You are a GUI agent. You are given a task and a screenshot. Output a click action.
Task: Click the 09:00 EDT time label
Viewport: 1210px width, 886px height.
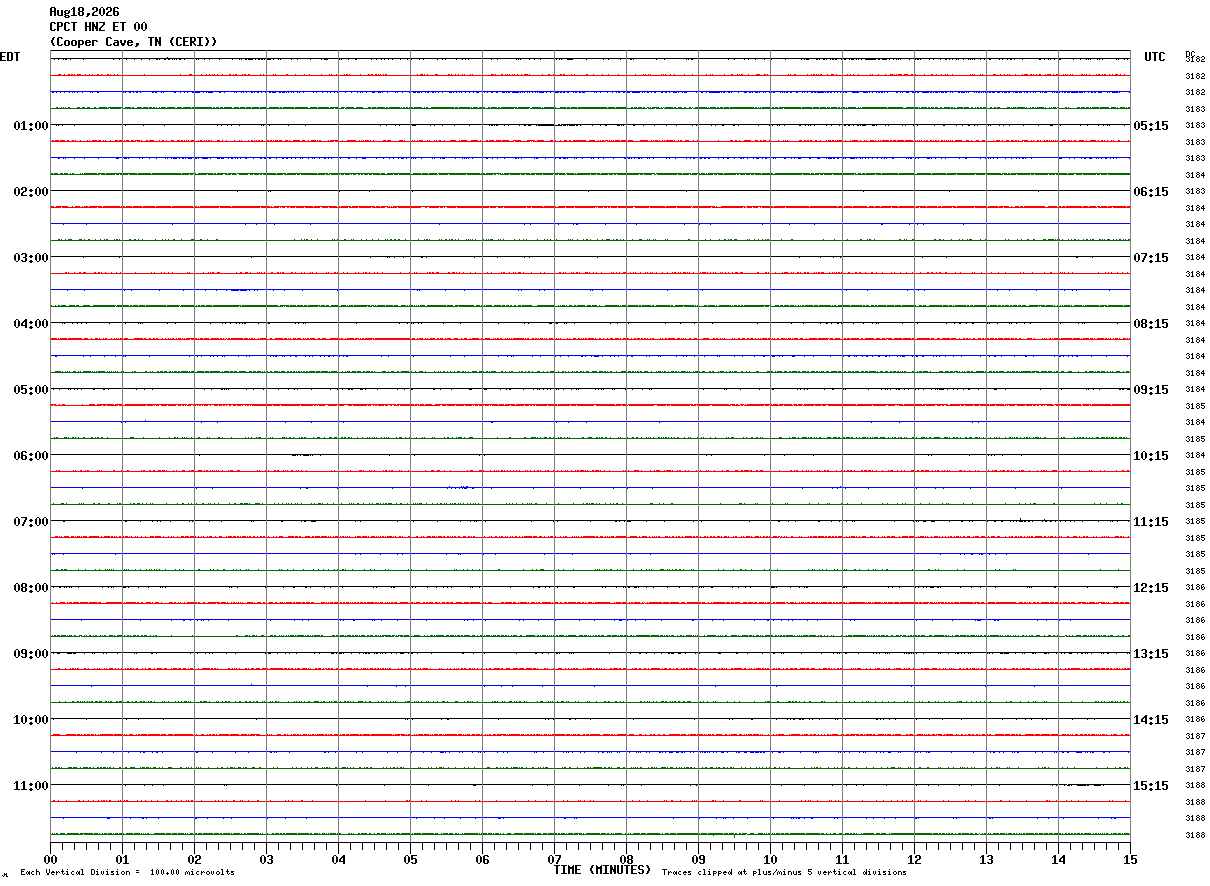[x=31, y=654]
